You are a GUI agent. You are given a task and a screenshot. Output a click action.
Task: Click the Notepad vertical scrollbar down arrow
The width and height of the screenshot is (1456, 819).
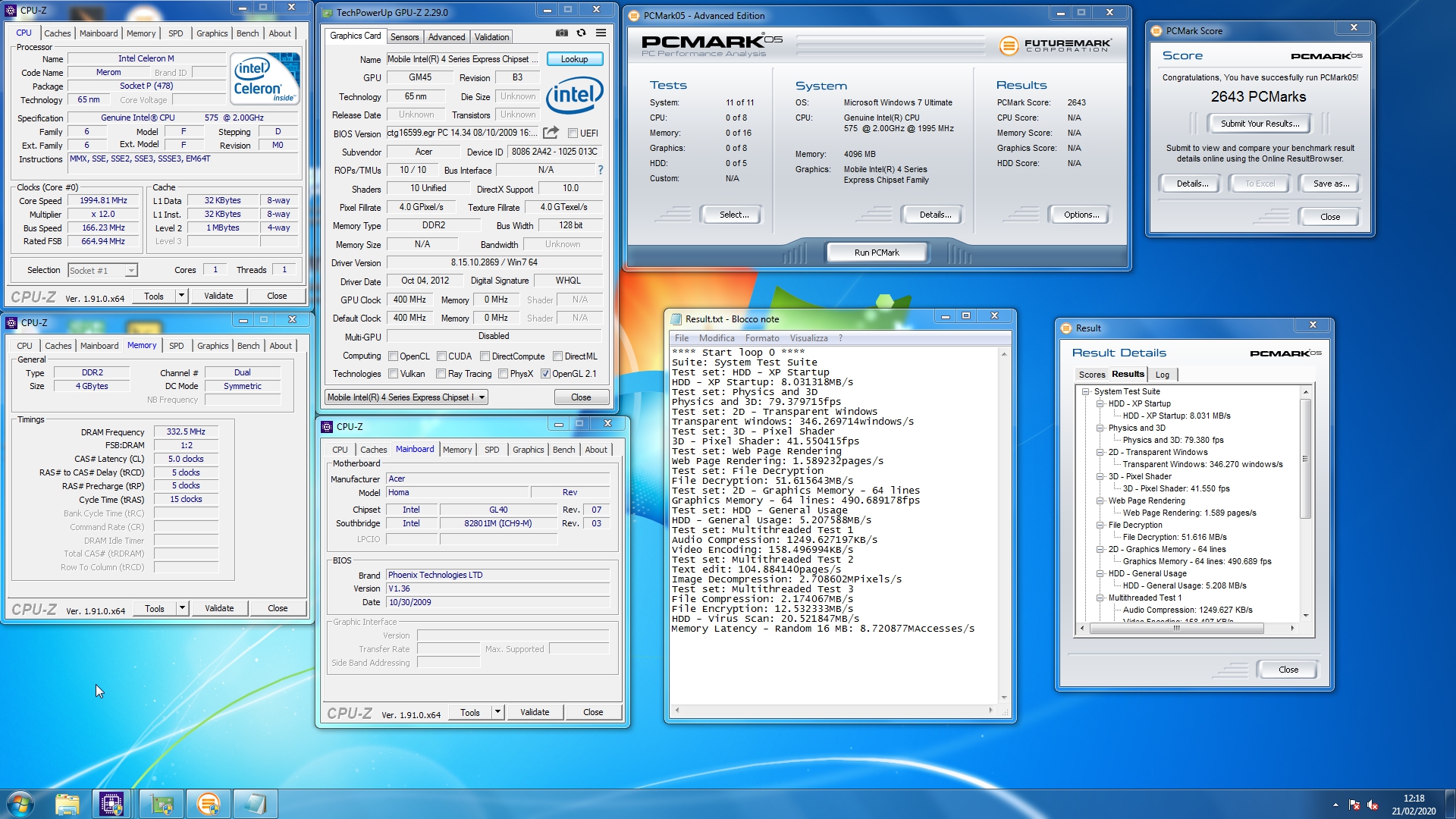1004,697
